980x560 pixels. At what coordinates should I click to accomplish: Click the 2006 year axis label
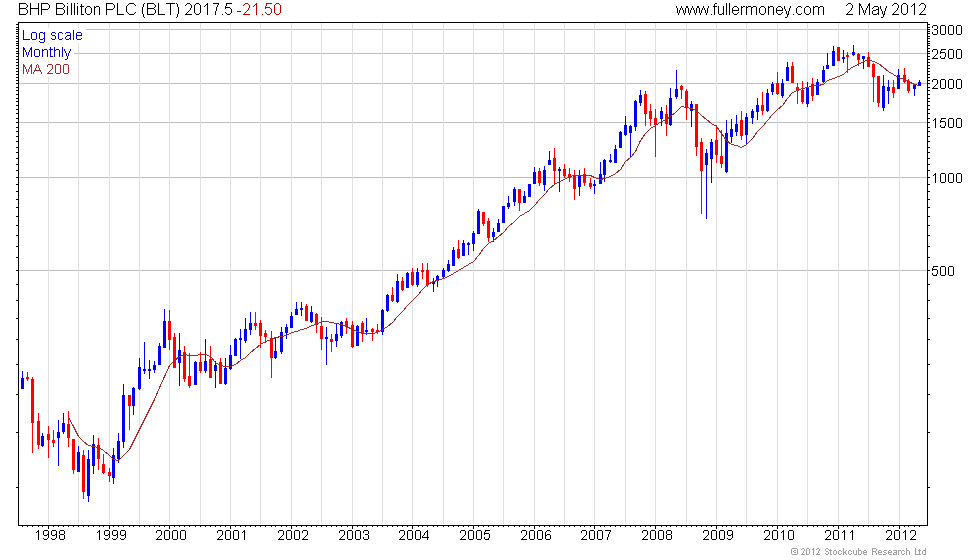pyautogui.click(x=536, y=535)
